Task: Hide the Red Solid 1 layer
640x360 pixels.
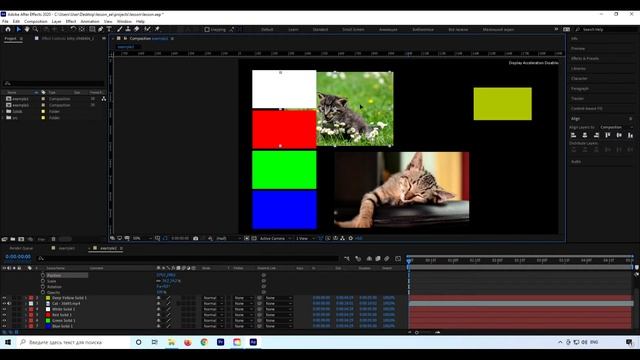Action: click(4, 315)
